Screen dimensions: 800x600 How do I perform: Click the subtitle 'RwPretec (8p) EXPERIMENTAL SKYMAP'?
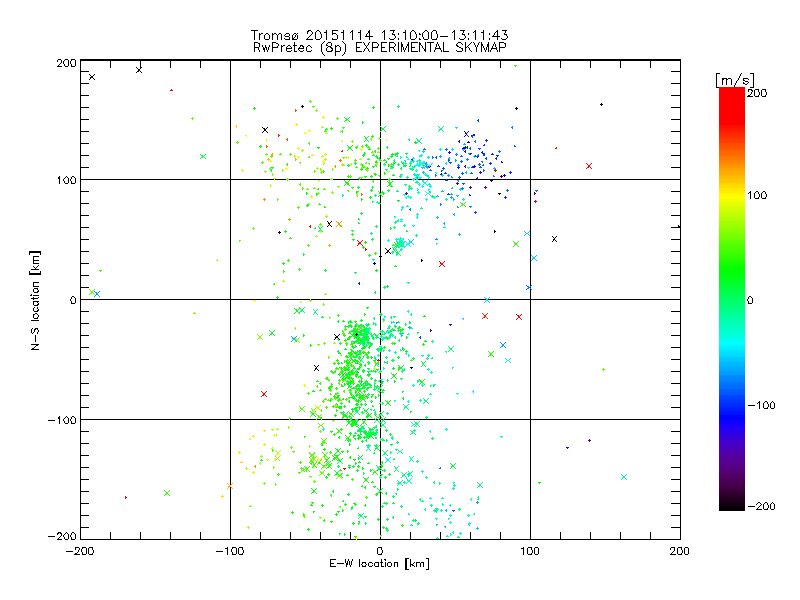379,47
